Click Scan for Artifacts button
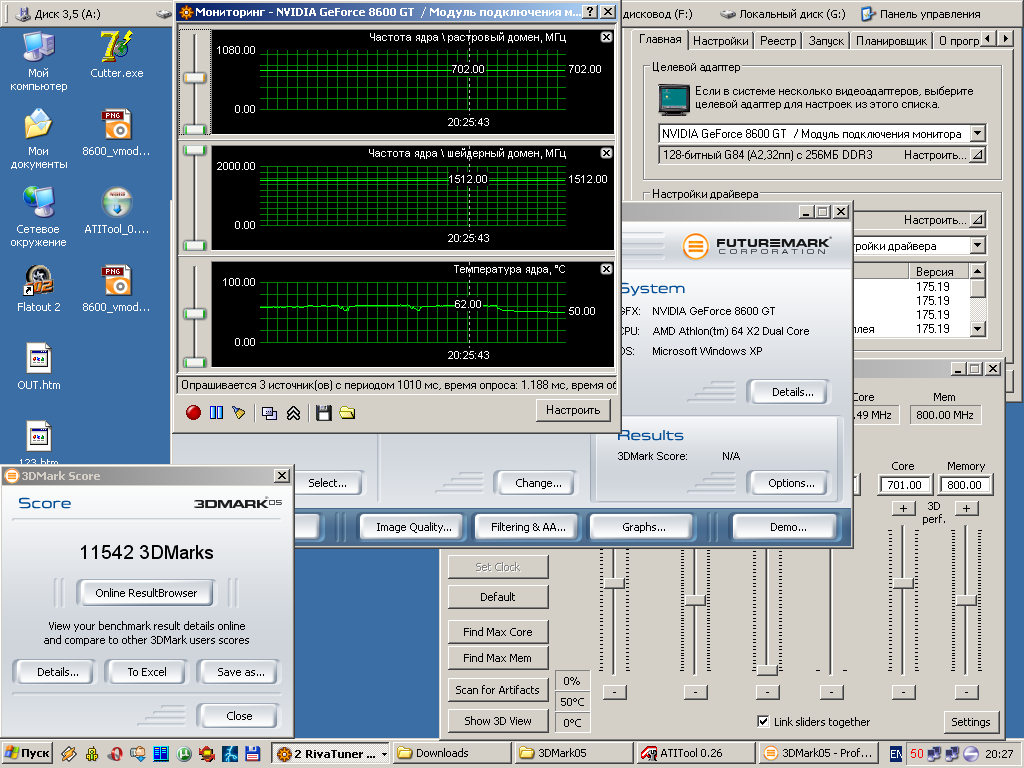Viewport: 1024px width, 768px height. (x=498, y=690)
